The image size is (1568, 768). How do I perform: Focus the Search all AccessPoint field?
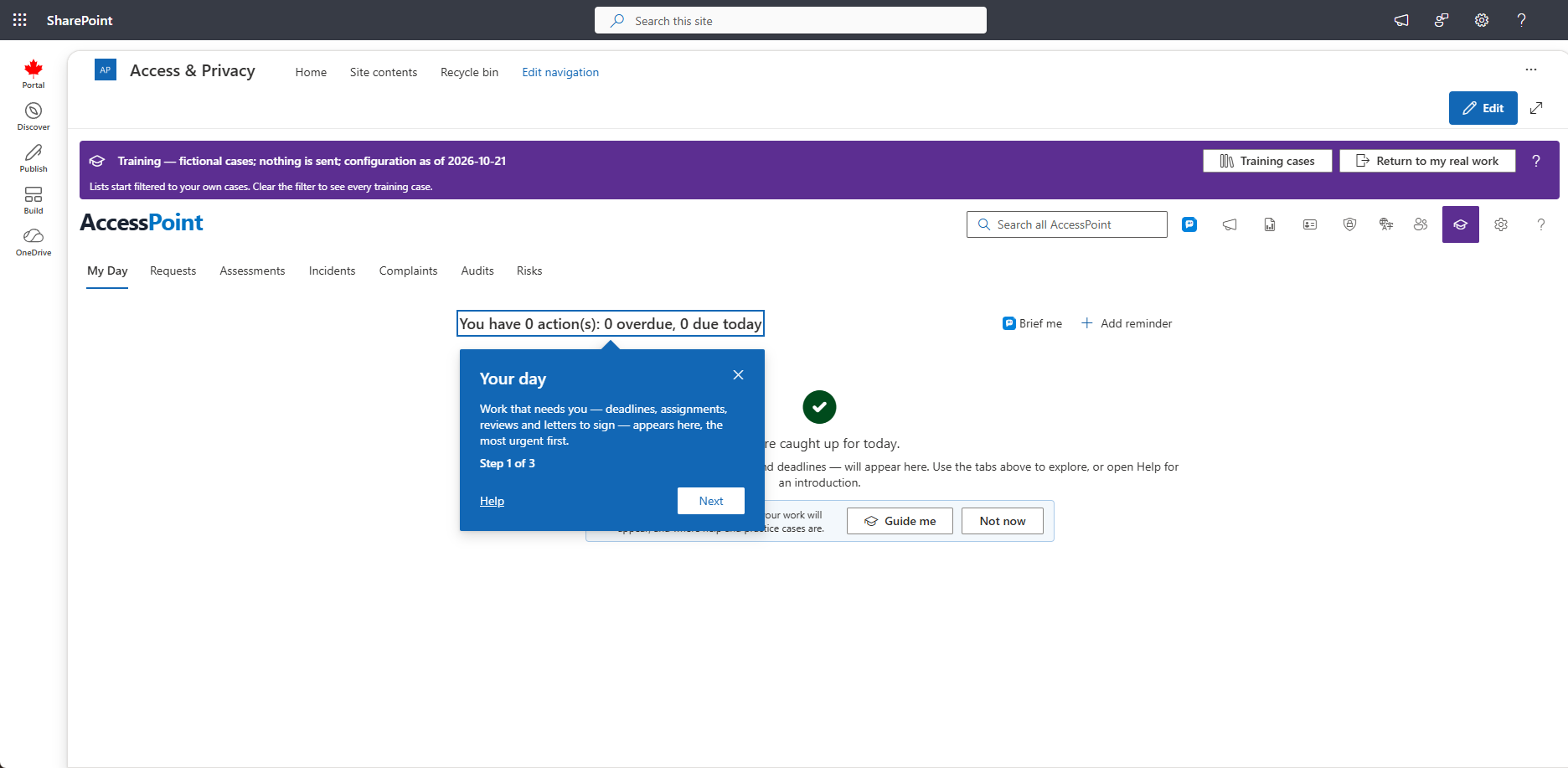[x=1067, y=224]
